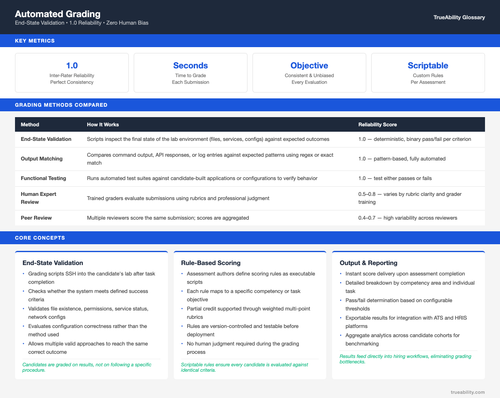Click bullet 'Evaluates configuration correctness'

coord(87,330)
